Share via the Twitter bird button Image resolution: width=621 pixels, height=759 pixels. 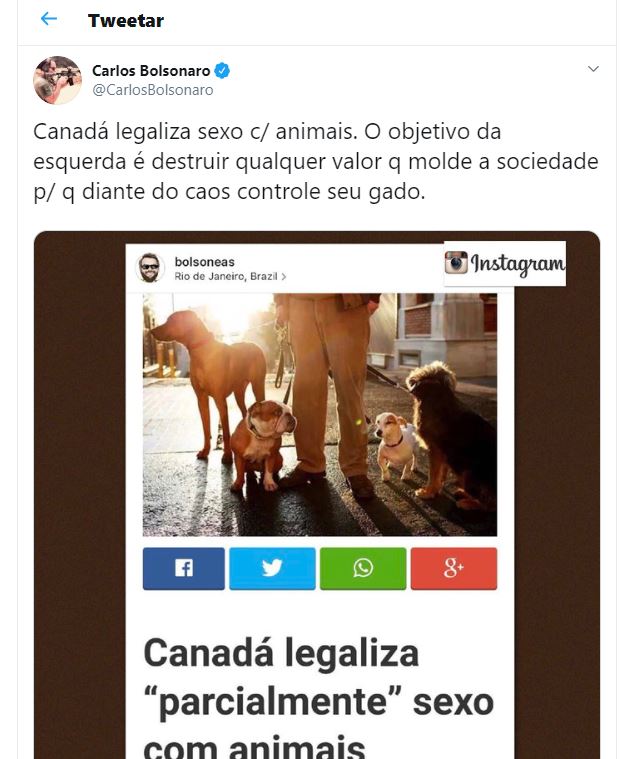[272, 568]
